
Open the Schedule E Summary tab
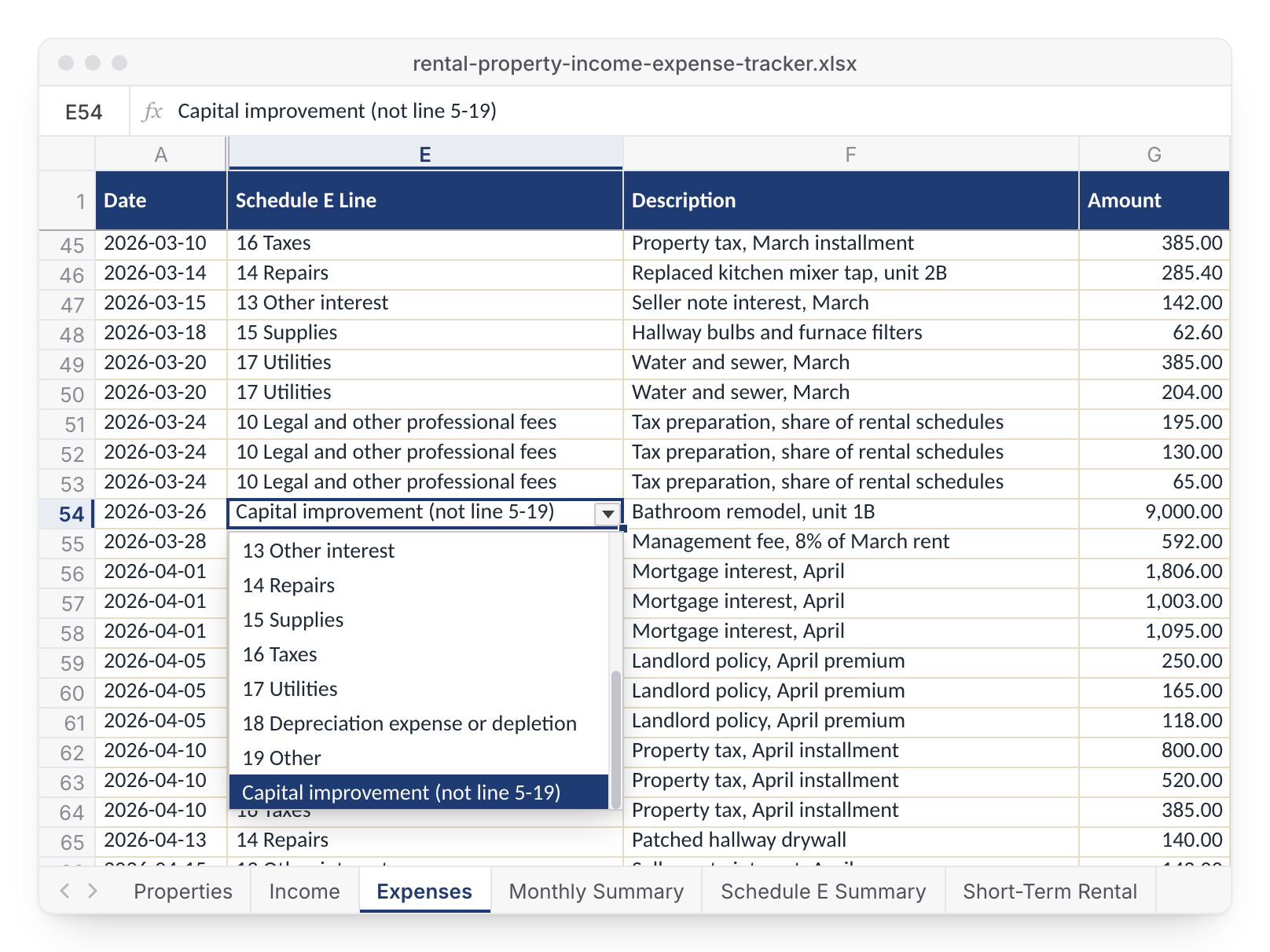click(x=824, y=891)
